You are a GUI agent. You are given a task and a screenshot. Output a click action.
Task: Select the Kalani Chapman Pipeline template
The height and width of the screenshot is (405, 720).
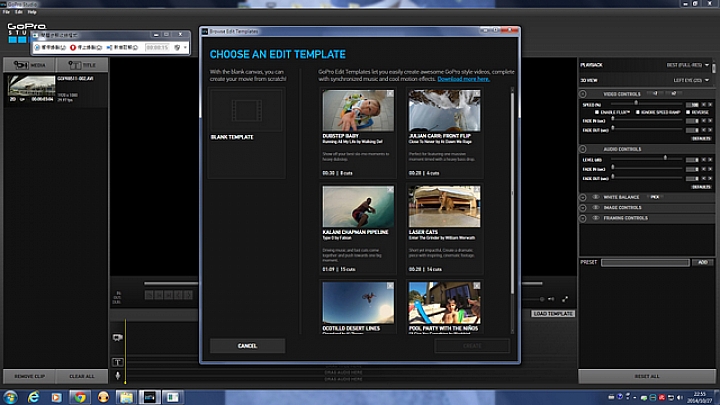point(358,207)
